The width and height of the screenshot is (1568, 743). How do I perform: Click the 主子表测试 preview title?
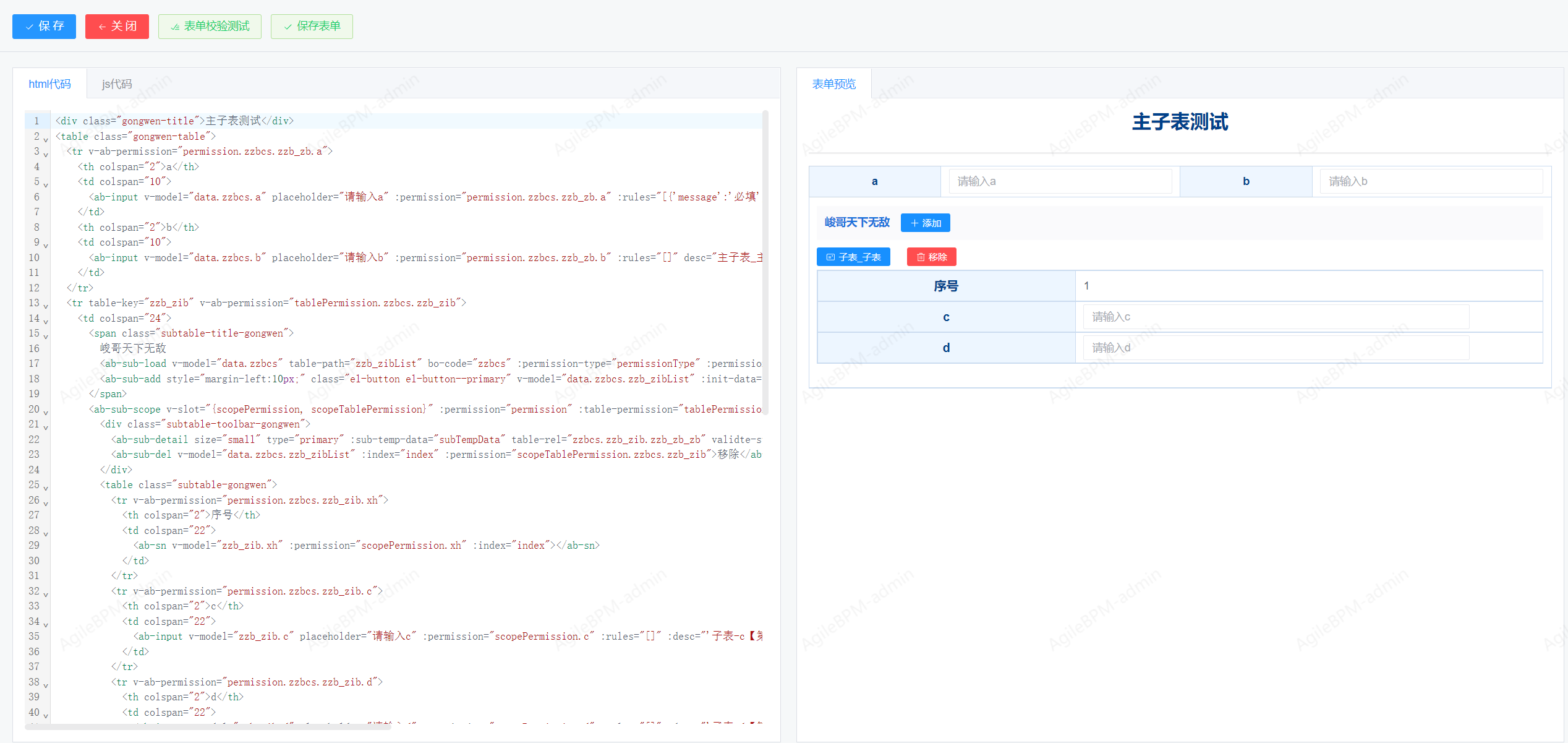click(x=1180, y=121)
